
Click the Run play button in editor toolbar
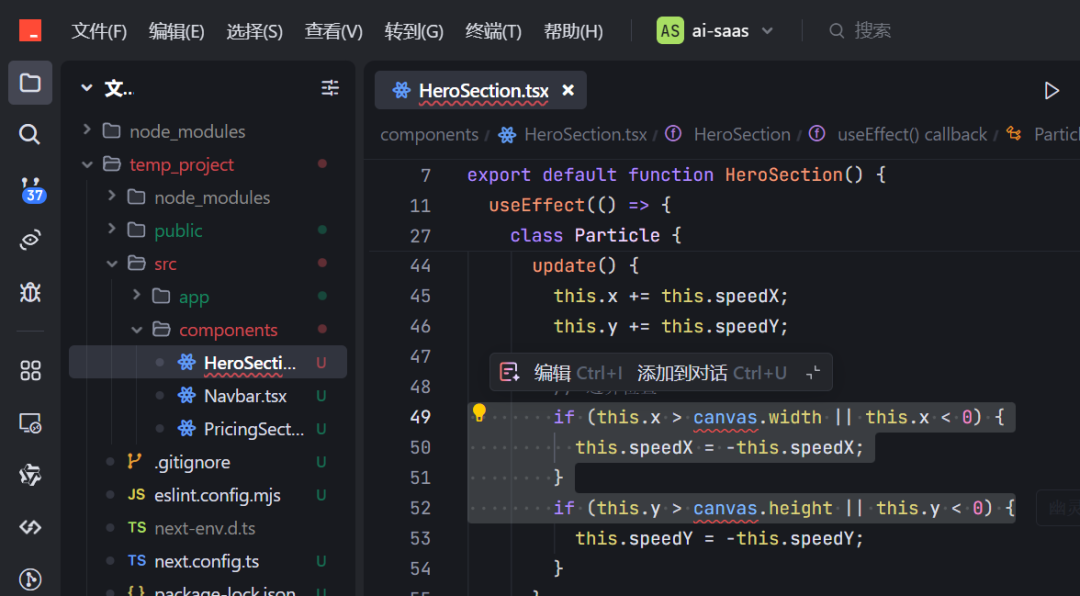tap(1051, 91)
